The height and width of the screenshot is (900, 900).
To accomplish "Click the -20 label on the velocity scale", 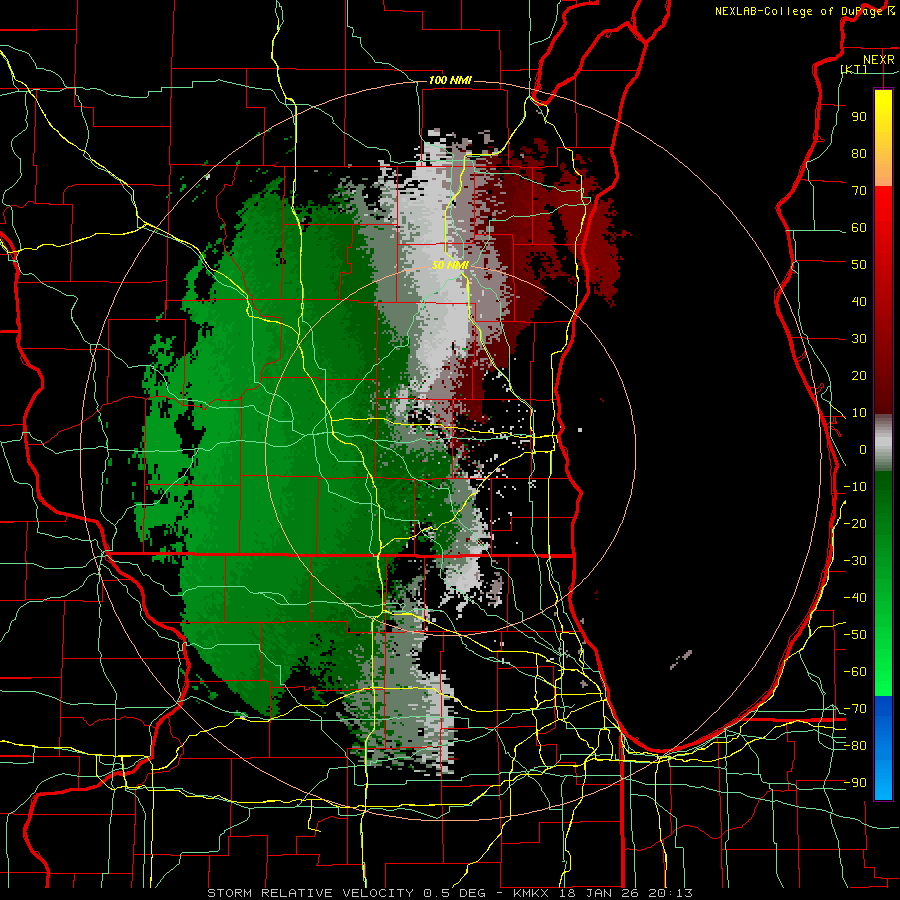I will pos(855,523).
